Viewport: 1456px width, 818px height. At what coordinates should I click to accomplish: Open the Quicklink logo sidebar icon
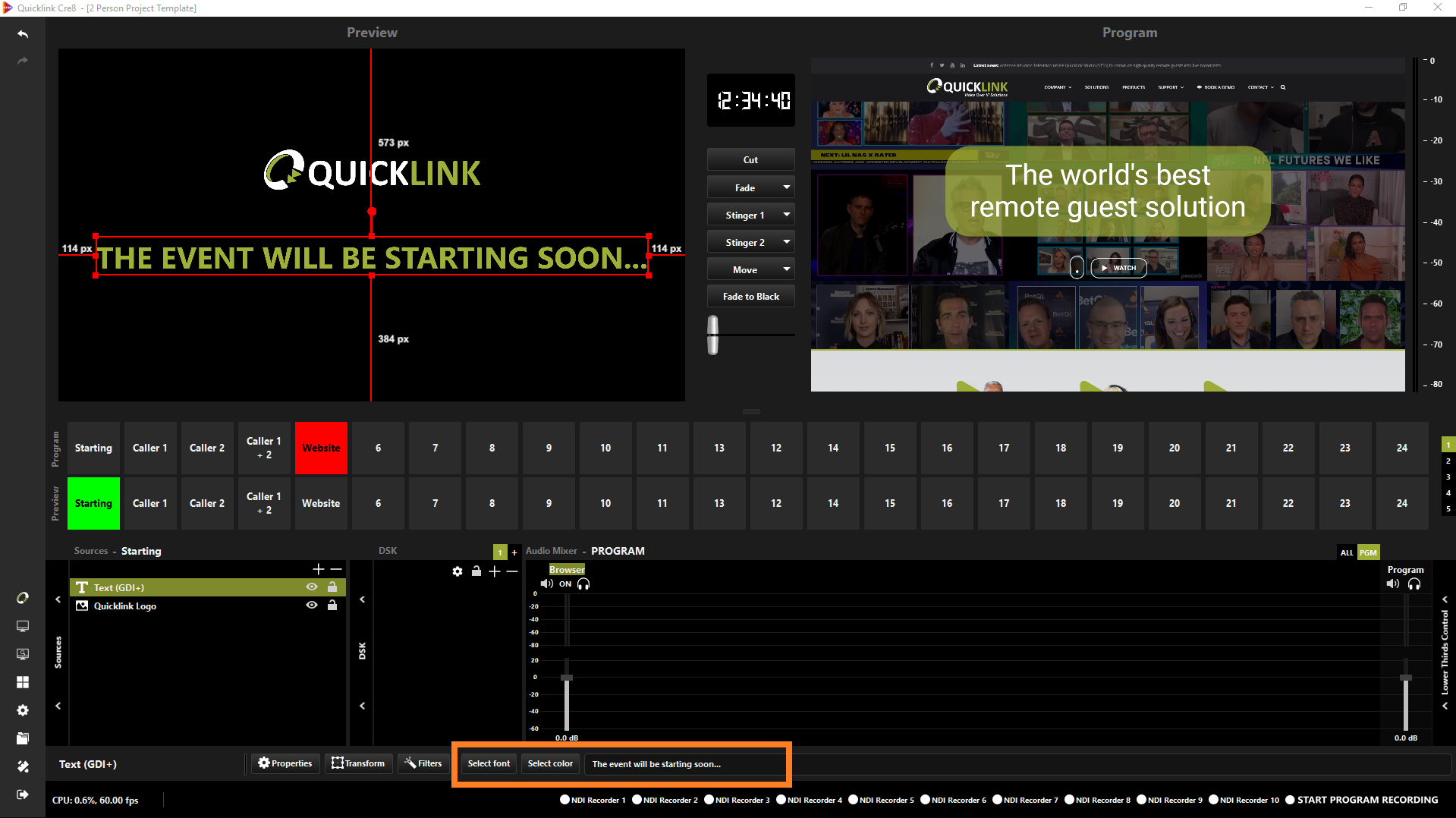click(23, 598)
